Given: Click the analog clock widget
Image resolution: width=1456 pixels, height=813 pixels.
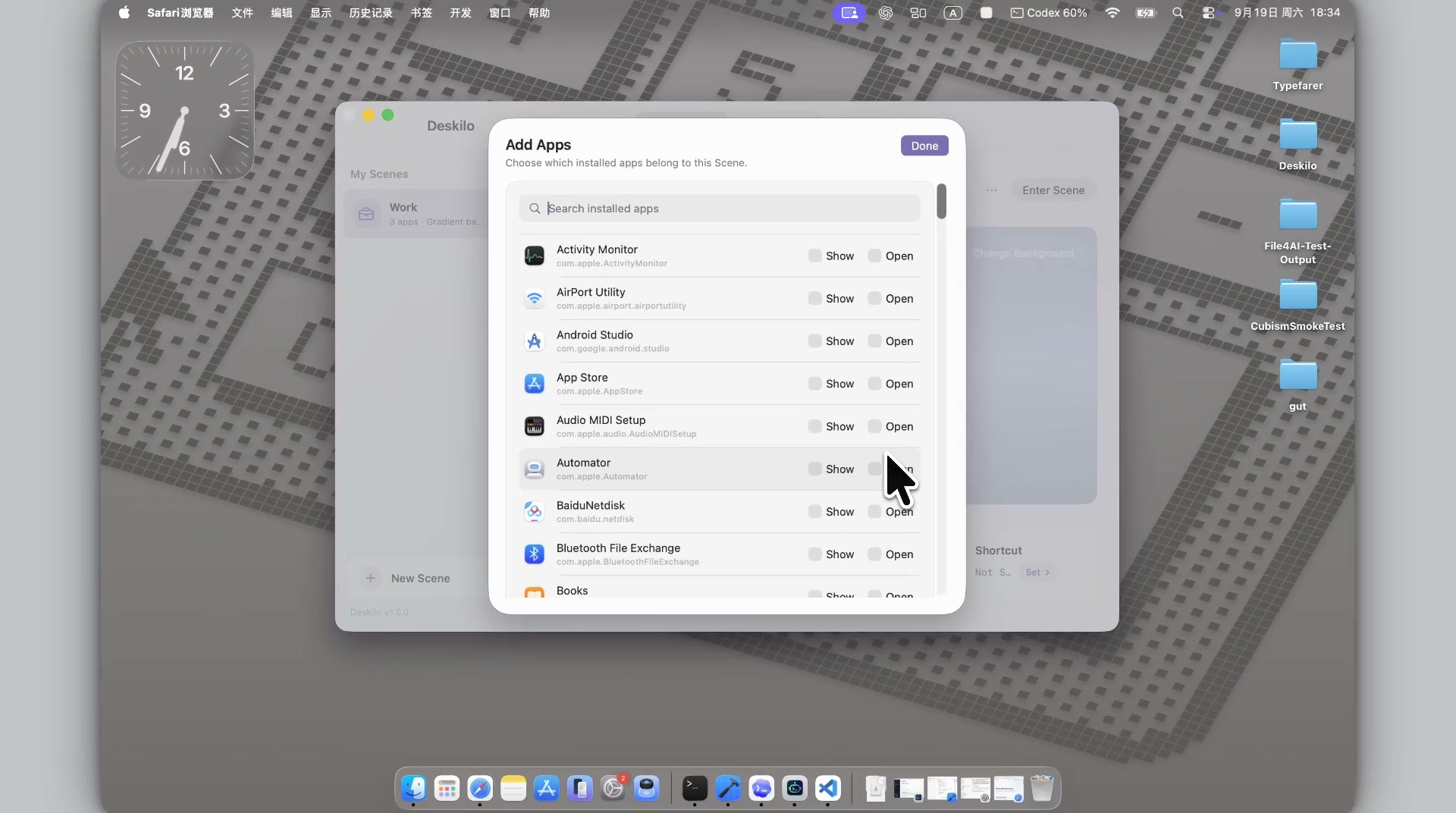Looking at the screenshot, I should click(x=184, y=111).
